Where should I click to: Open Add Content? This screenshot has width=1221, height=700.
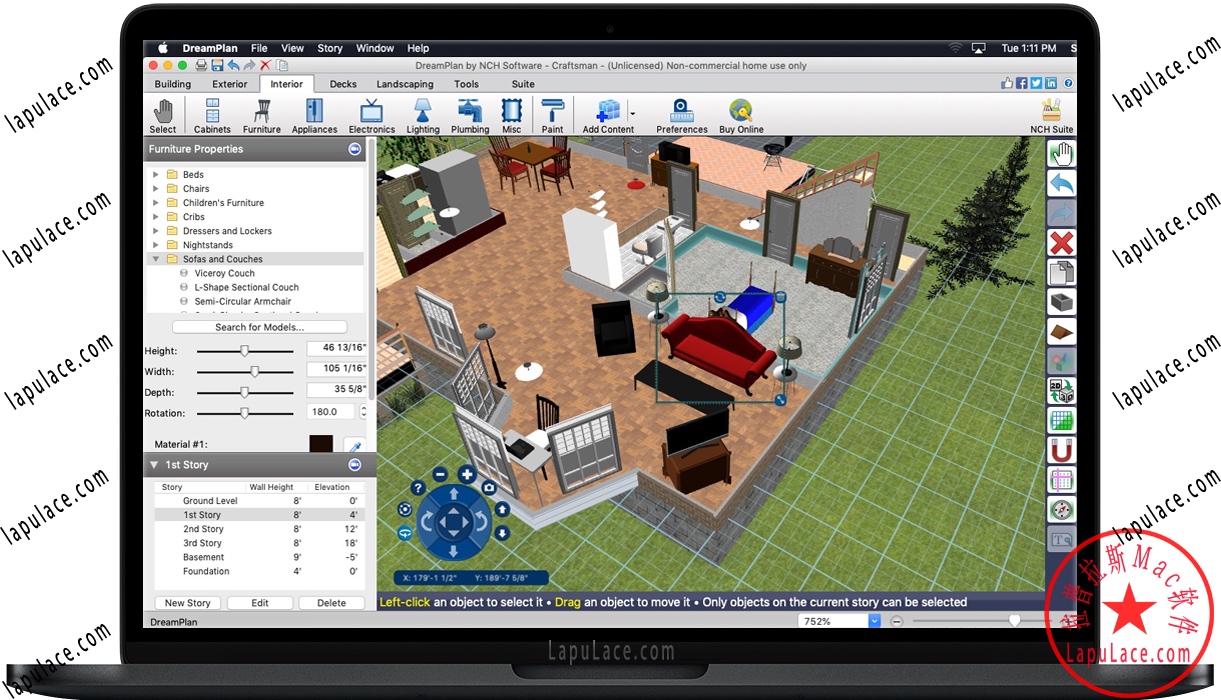coord(608,116)
